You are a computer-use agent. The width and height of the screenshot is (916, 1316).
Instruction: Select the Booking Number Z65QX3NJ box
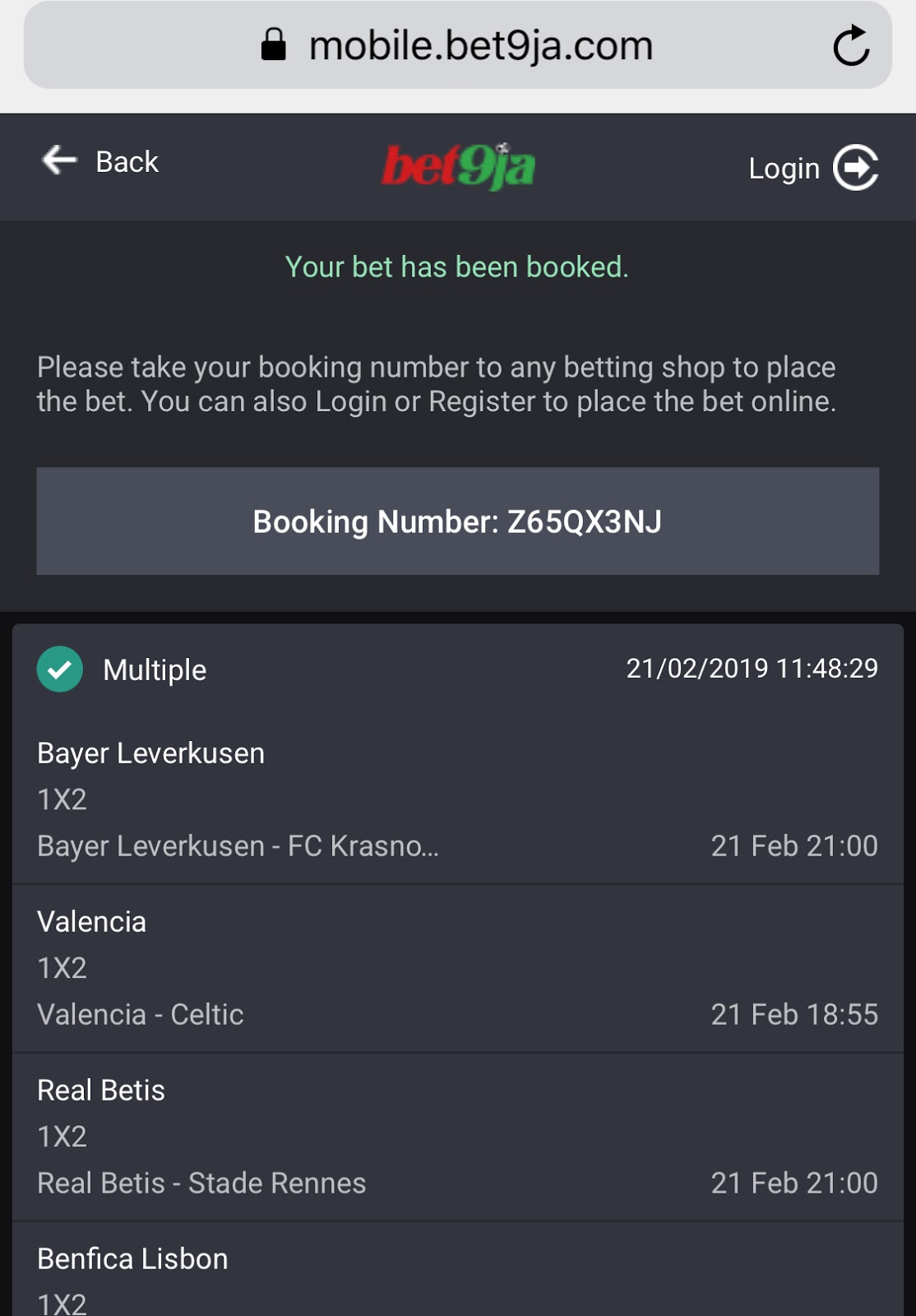pos(457,521)
